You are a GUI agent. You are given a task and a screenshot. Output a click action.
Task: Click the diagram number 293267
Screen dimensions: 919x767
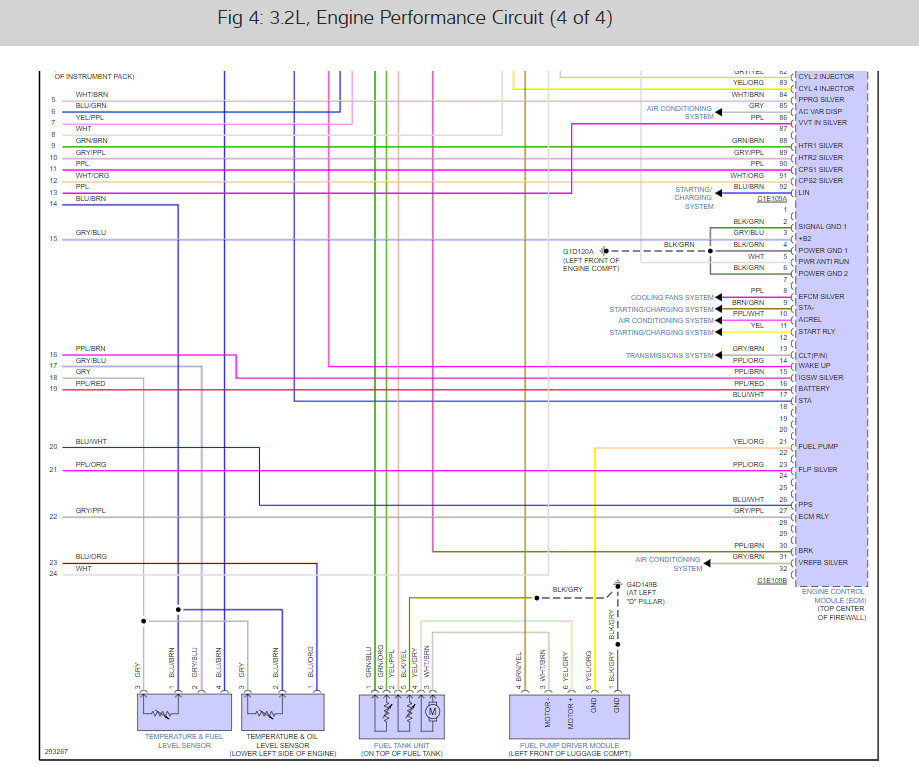56,751
